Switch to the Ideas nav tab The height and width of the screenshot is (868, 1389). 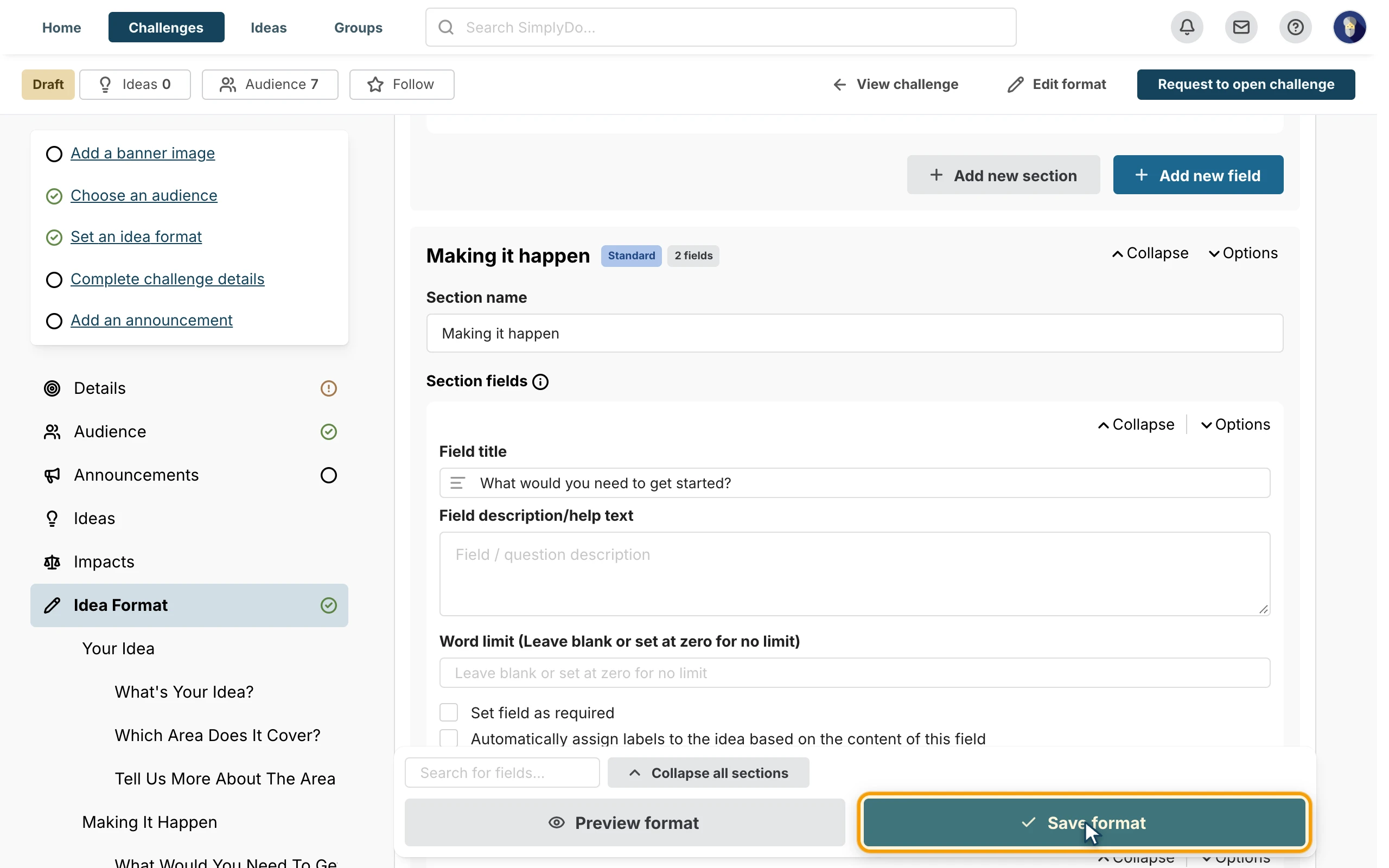(269, 27)
